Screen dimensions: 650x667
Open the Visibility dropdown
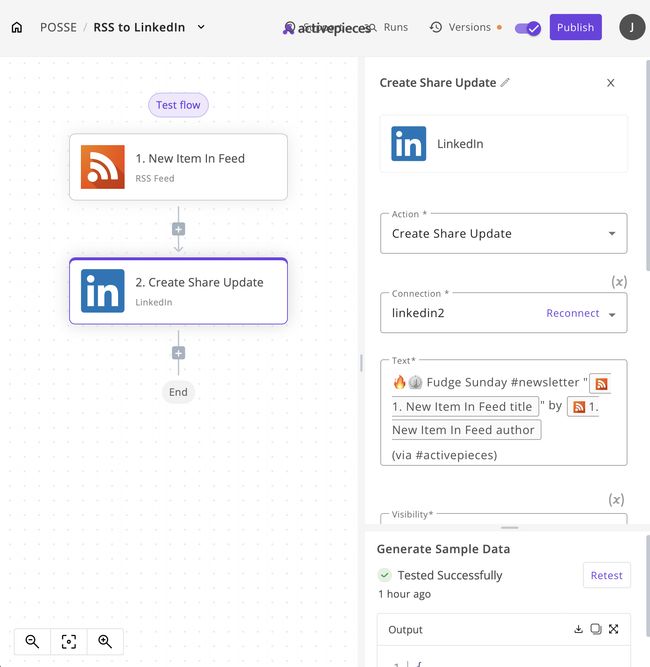click(504, 519)
